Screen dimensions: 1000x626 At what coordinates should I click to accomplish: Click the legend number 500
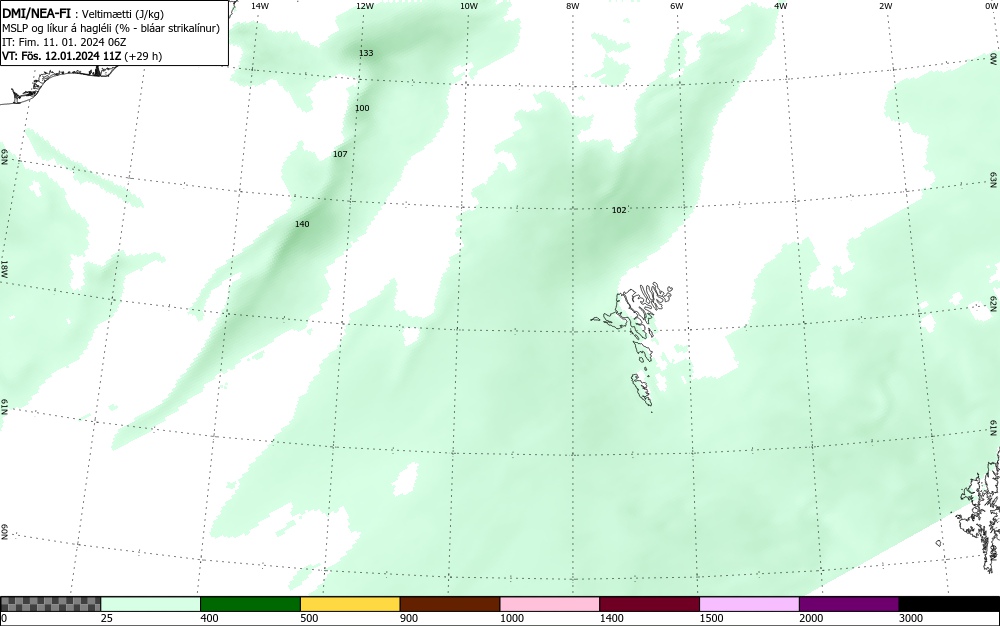[309, 618]
